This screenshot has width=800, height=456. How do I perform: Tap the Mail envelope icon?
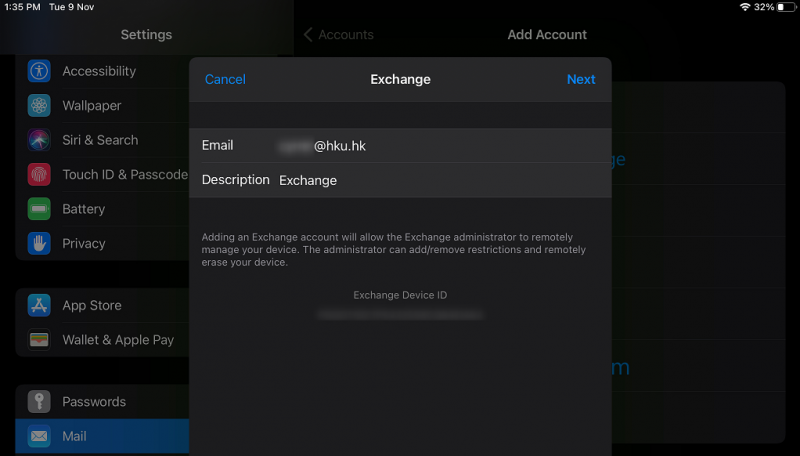[x=39, y=436]
